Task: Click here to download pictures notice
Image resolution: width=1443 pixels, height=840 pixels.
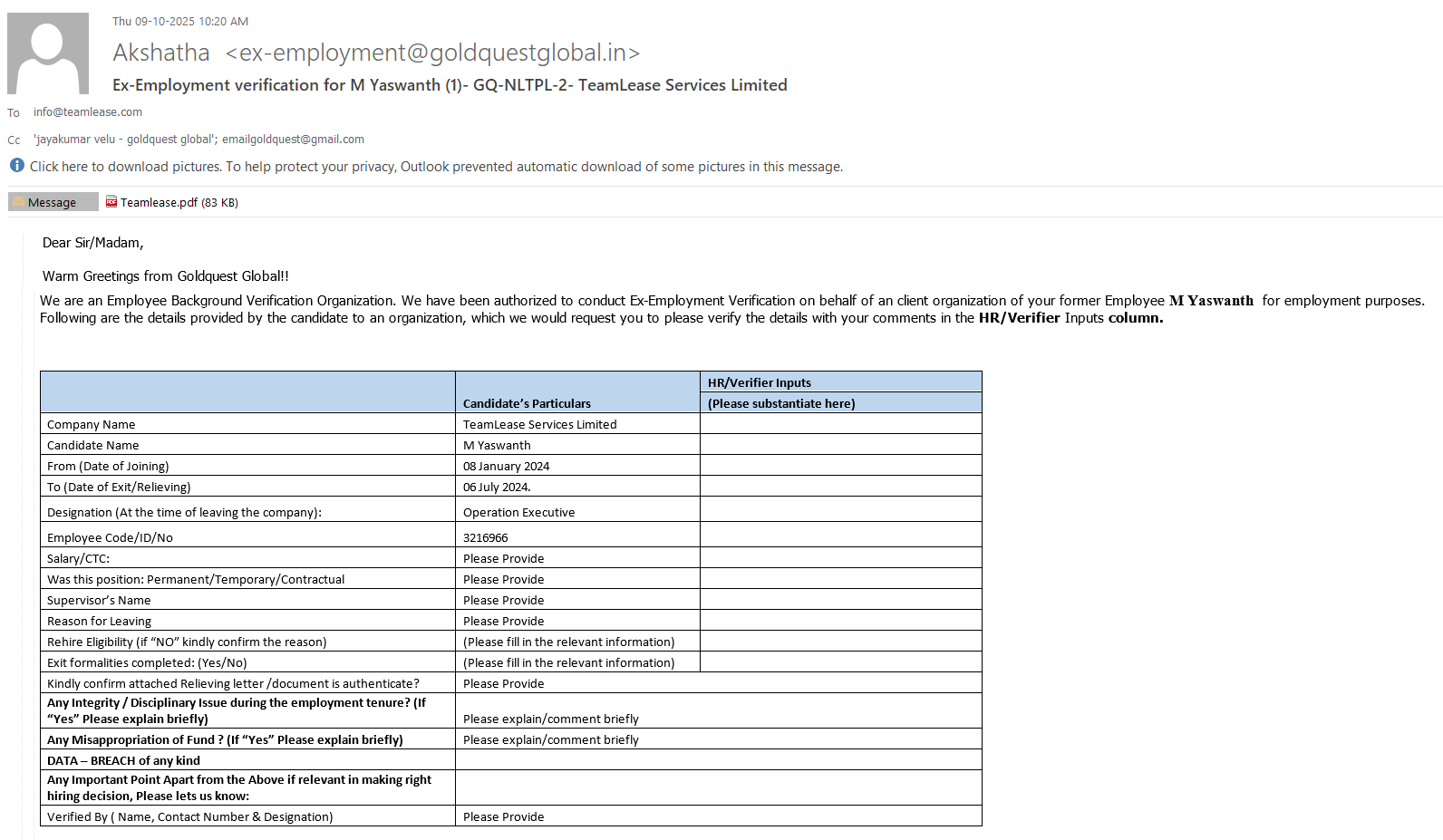Action: (436, 167)
